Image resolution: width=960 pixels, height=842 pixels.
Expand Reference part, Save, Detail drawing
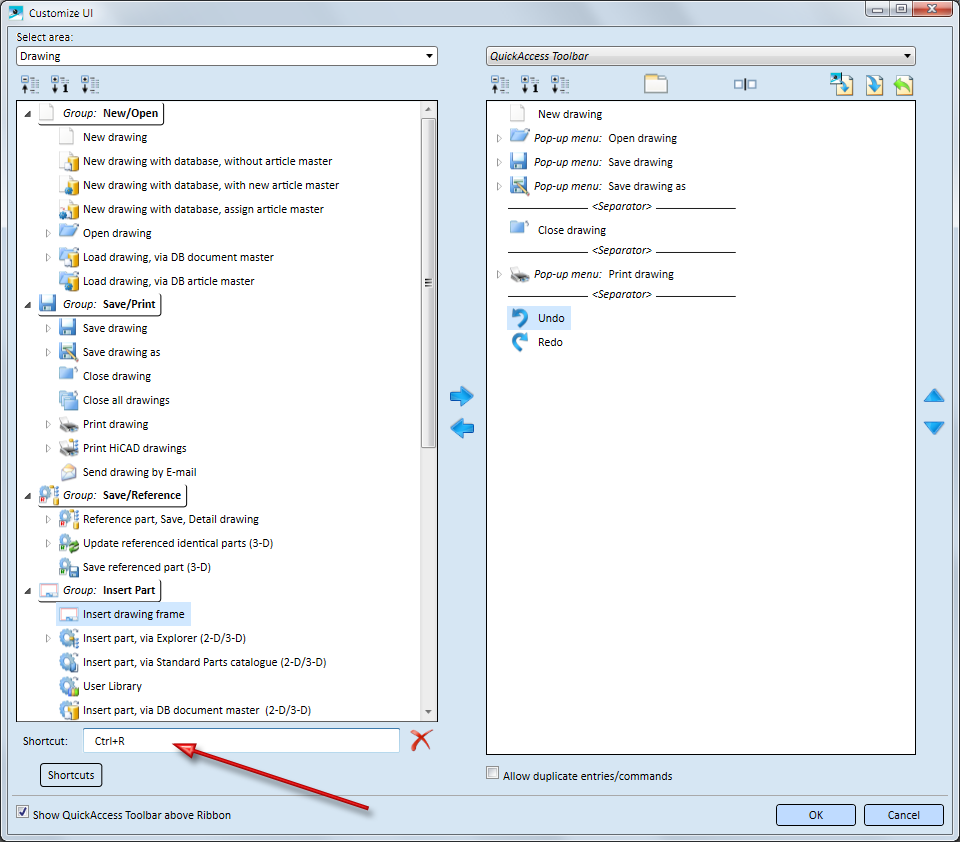48,519
